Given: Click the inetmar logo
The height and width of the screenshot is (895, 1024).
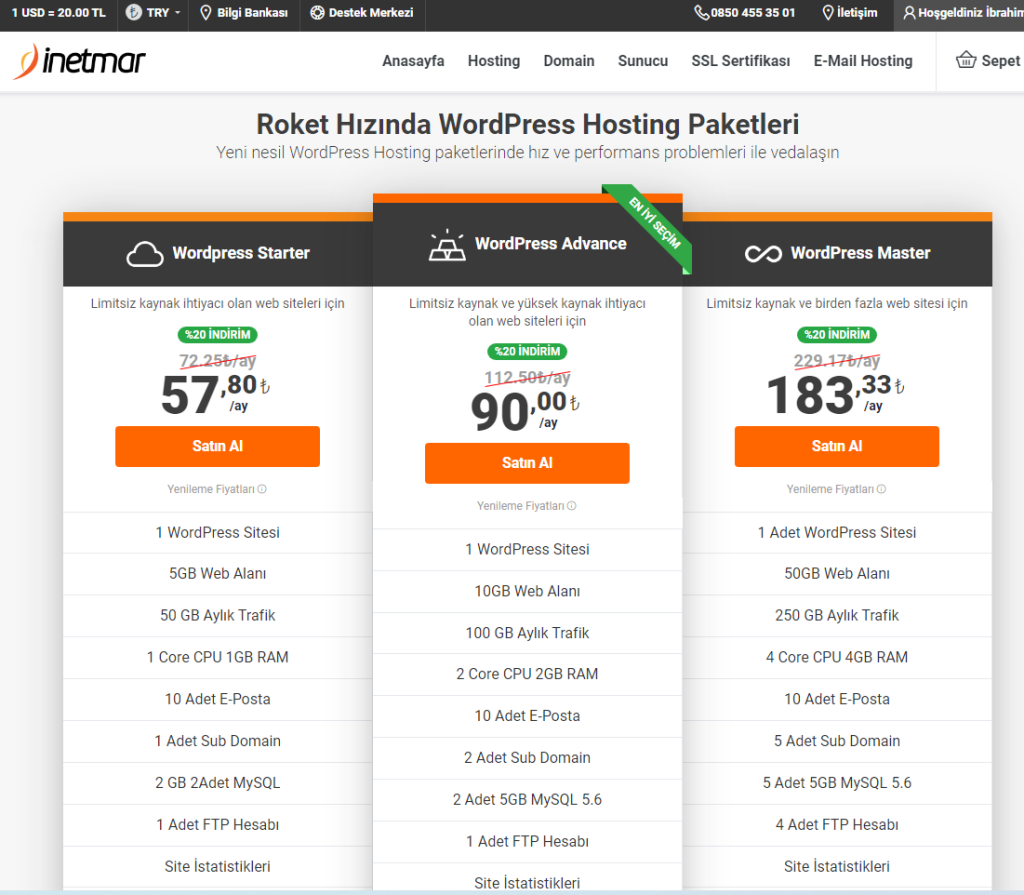Looking at the screenshot, I should coord(78,60).
